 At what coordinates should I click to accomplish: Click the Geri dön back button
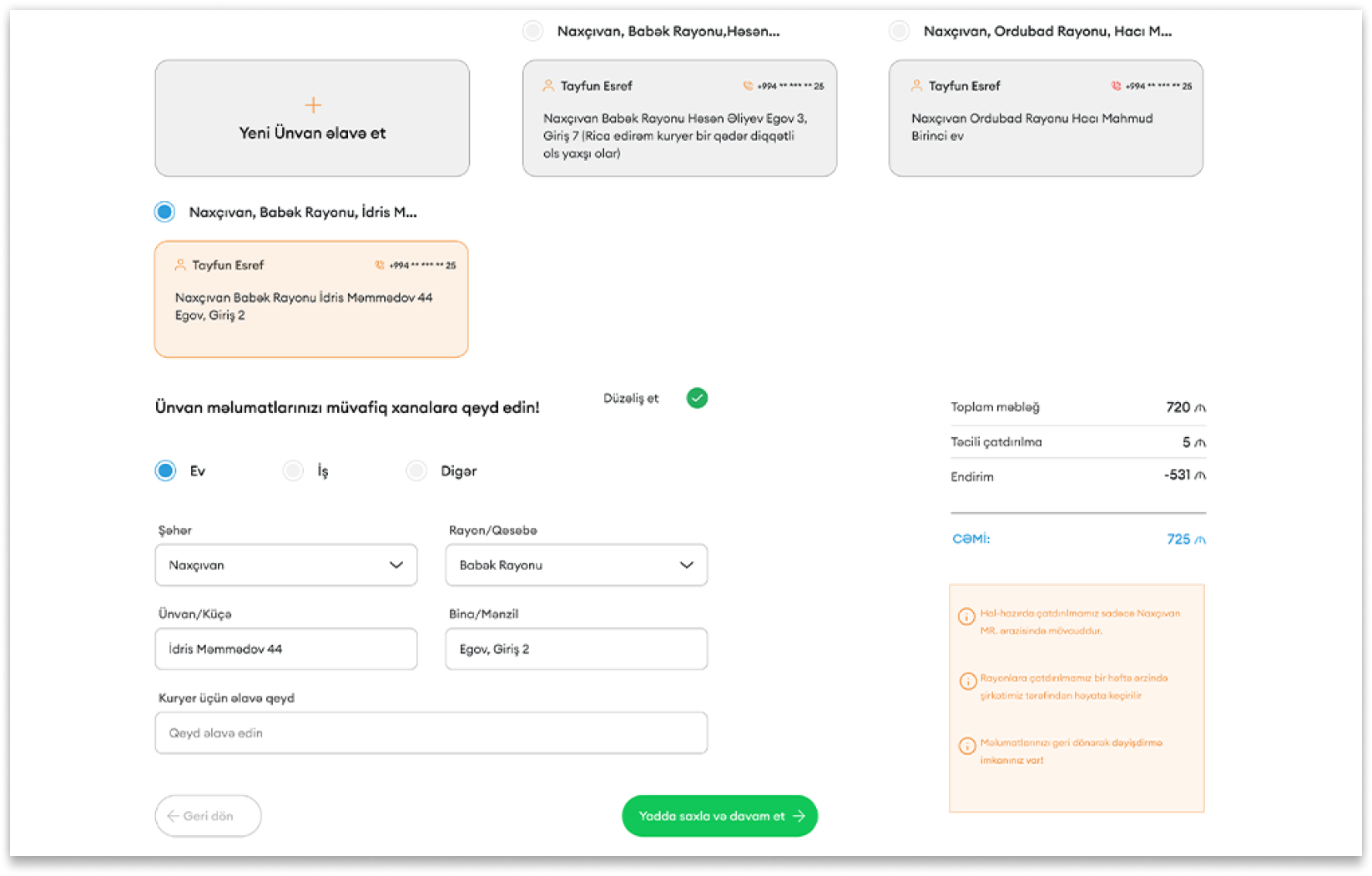coord(208,816)
